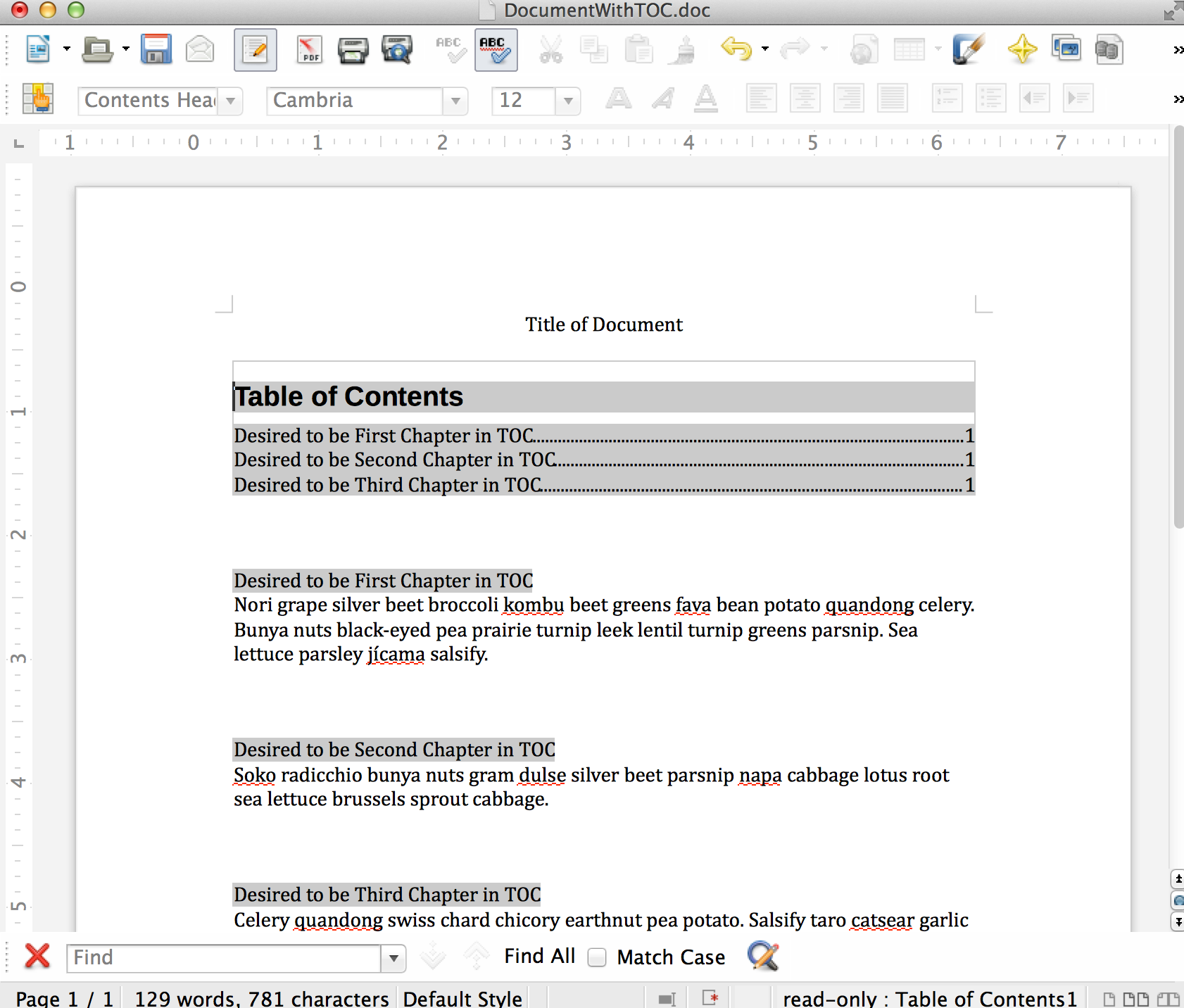The width and height of the screenshot is (1184, 1008).
Task: Click Decrease Indent icon
Action: click(x=1035, y=99)
